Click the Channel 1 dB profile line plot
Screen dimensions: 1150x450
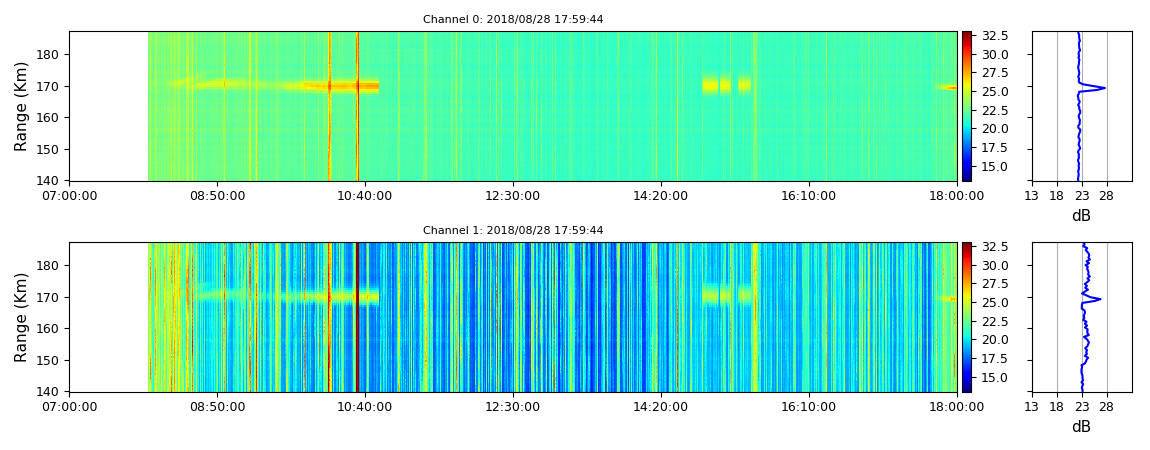[1082, 317]
